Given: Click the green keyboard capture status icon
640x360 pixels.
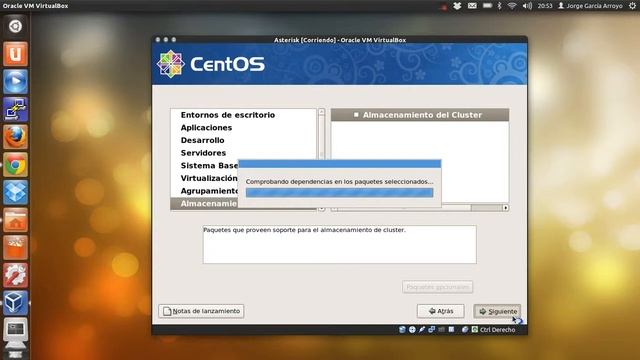Looking at the screenshot, I should click(x=475, y=329).
